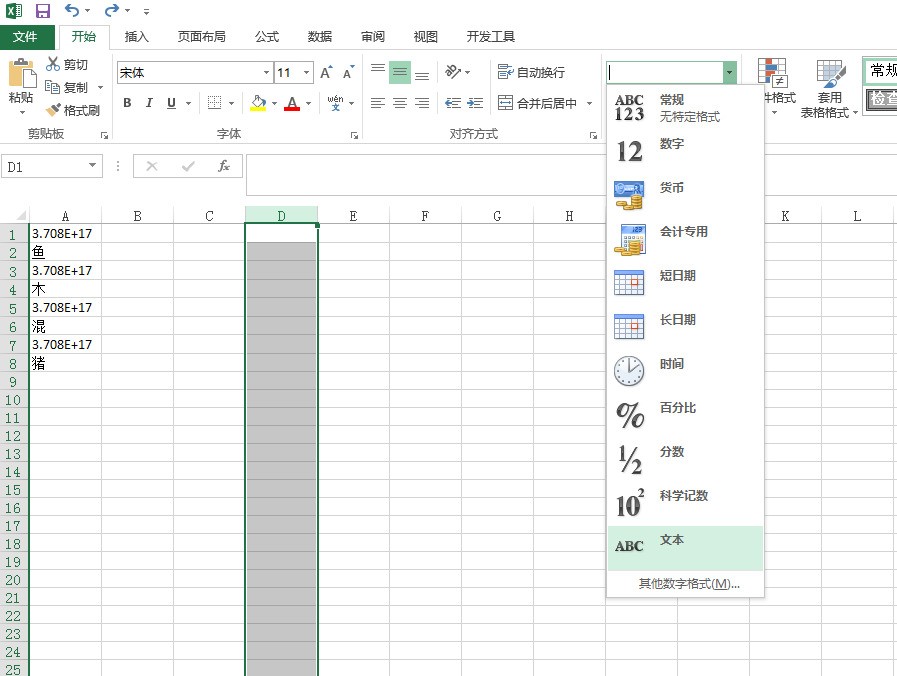Image resolution: width=897 pixels, height=676 pixels.
Task: Open the Name Box dropdown arrow
Action: click(x=93, y=167)
